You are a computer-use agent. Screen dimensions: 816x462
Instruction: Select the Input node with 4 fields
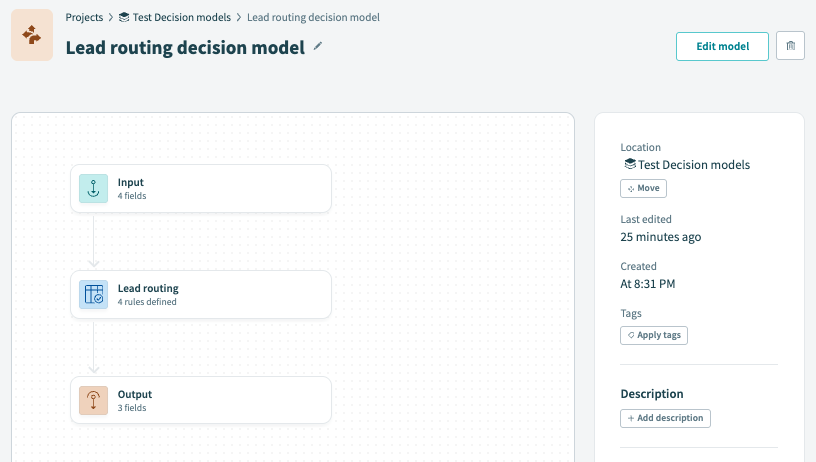coord(201,188)
